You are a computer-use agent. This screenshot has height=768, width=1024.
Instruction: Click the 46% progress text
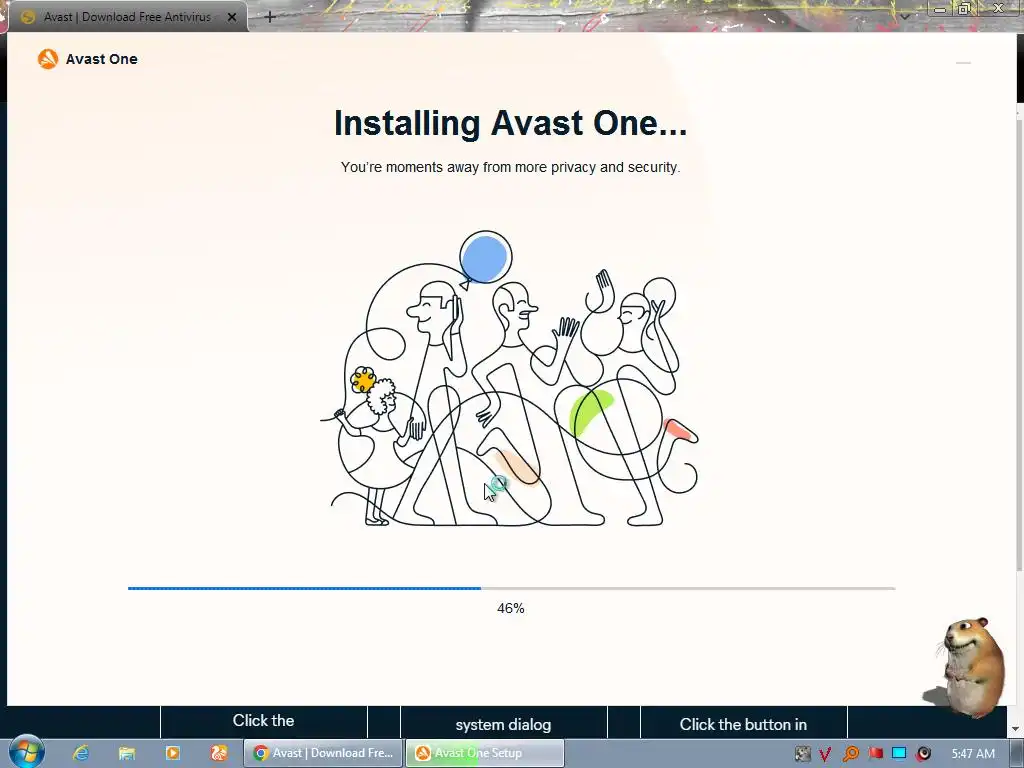511,608
